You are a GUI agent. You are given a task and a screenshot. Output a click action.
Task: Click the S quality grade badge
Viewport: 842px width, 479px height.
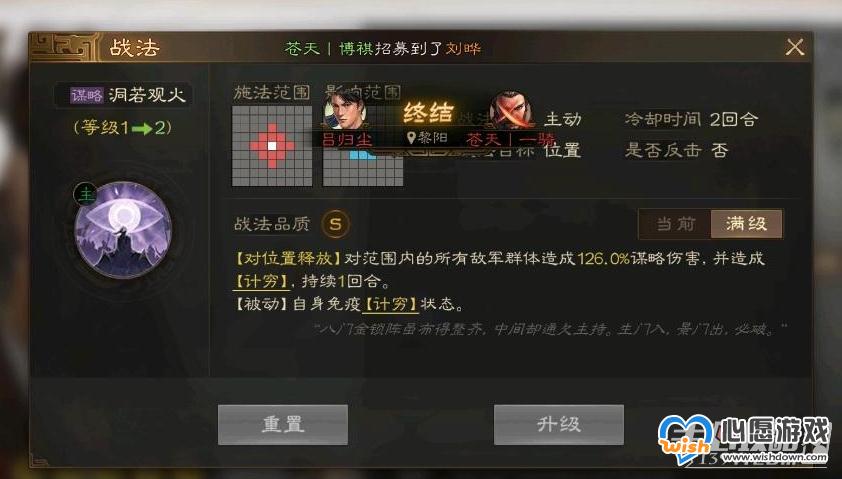336,223
